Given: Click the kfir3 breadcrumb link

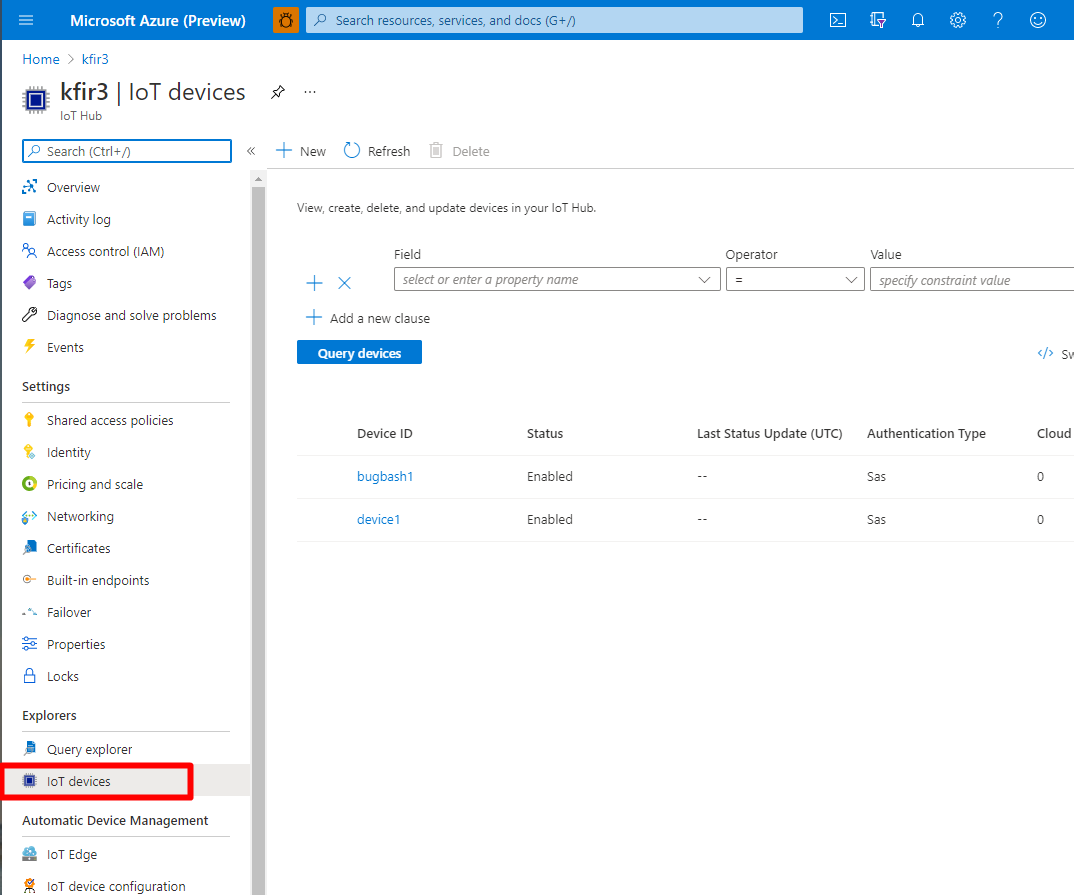Looking at the screenshot, I should [95, 59].
